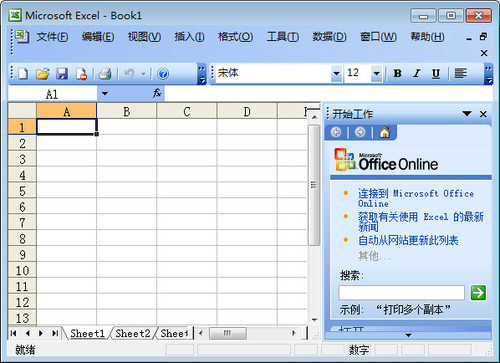This screenshot has height=363, width=500.
Task: Open a file with the folder icon
Action: coord(43,74)
